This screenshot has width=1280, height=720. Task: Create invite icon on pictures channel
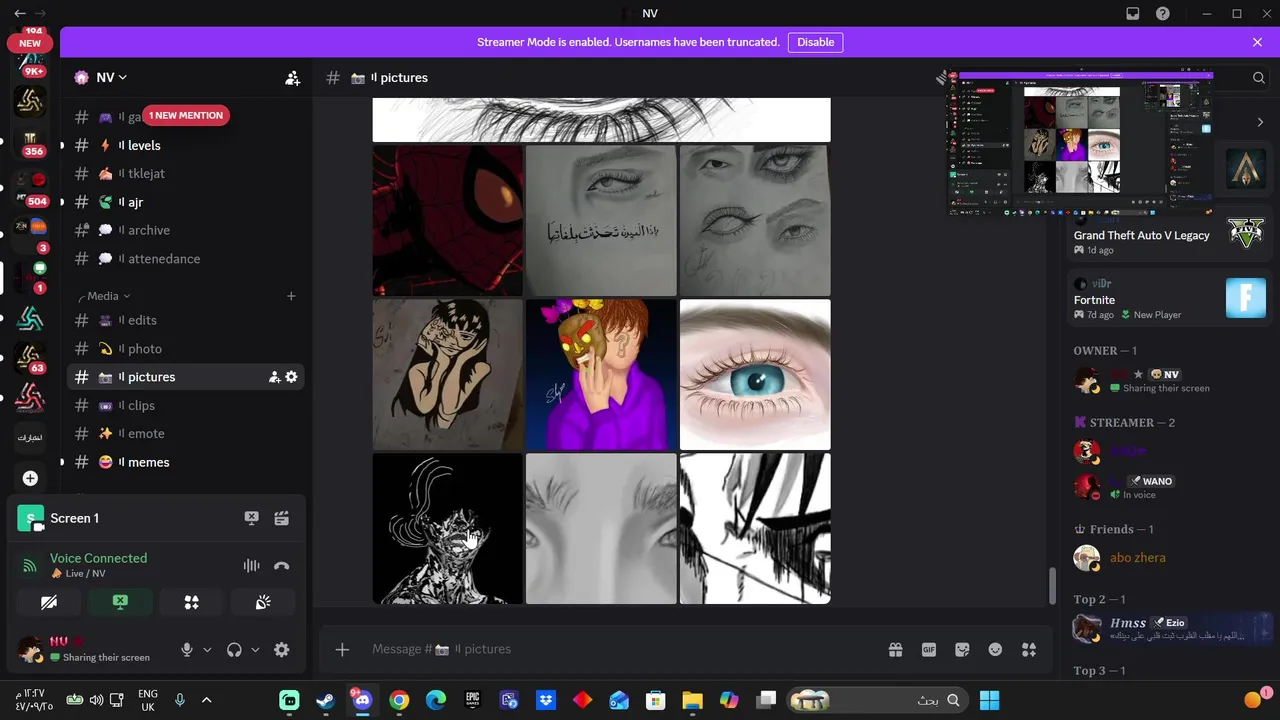point(274,377)
